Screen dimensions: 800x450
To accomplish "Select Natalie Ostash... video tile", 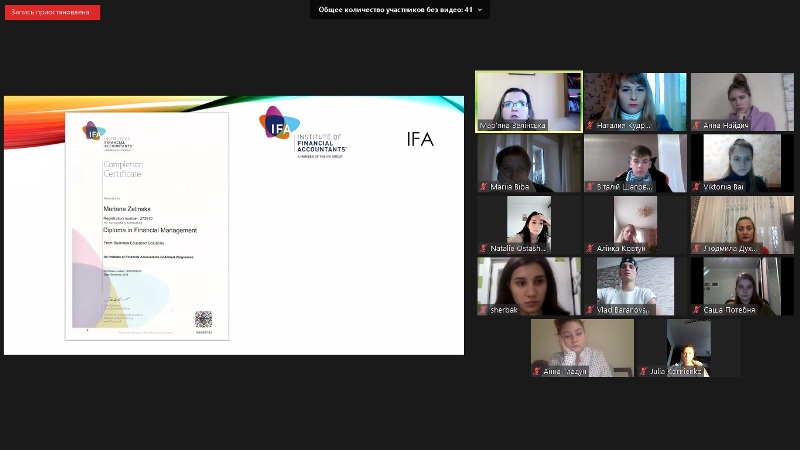I will [529, 225].
